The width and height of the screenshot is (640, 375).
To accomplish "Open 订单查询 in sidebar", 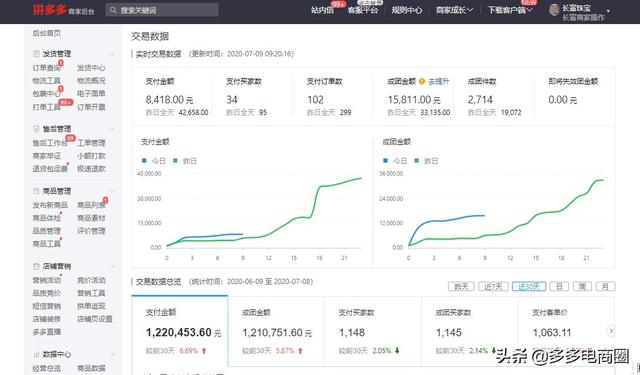I will coord(47,68).
